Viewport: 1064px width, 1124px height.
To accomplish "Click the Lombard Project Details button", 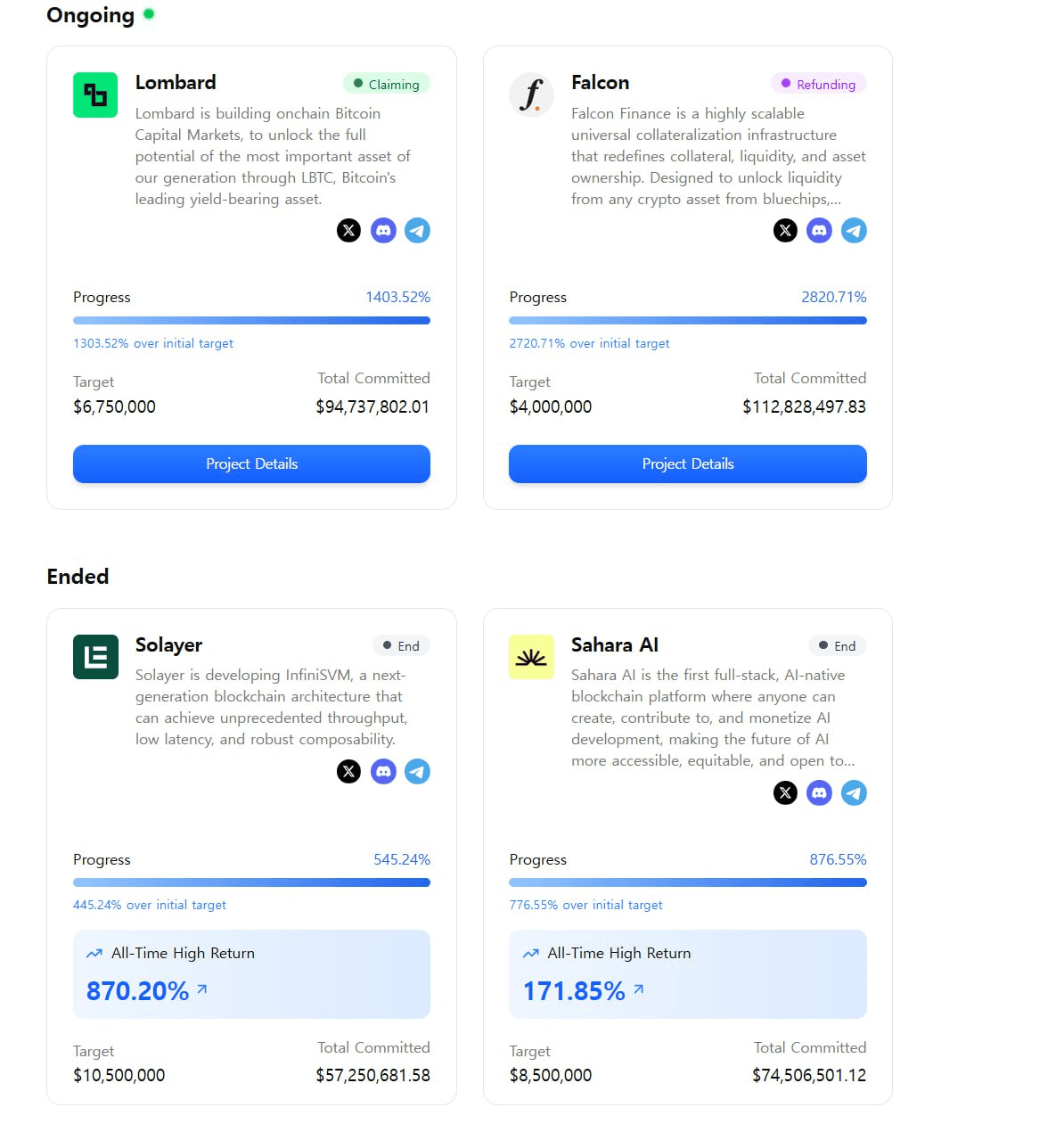I will [x=251, y=464].
